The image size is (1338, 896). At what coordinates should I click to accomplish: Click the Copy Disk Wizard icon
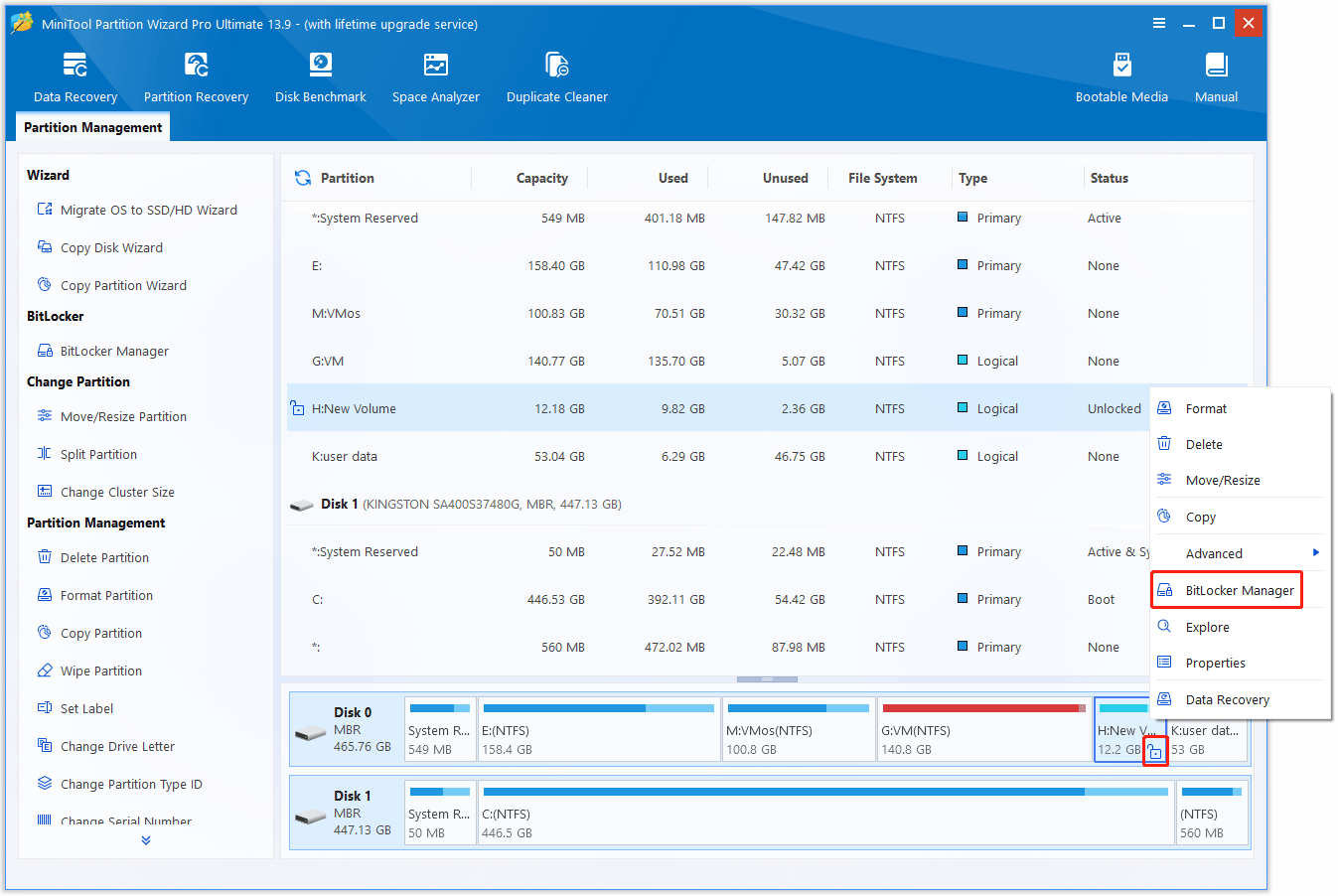click(x=45, y=247)
